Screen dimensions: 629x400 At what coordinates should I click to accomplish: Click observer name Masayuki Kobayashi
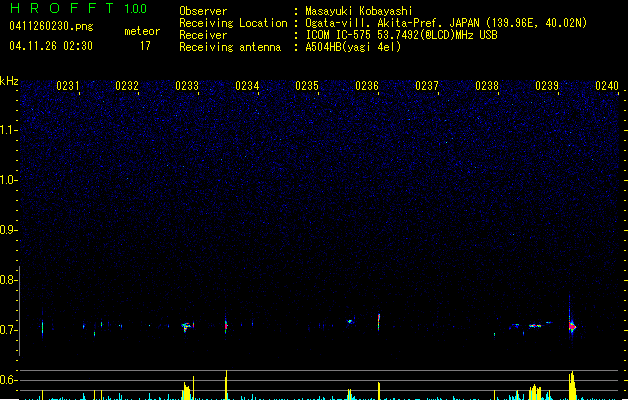coord(359,11)
